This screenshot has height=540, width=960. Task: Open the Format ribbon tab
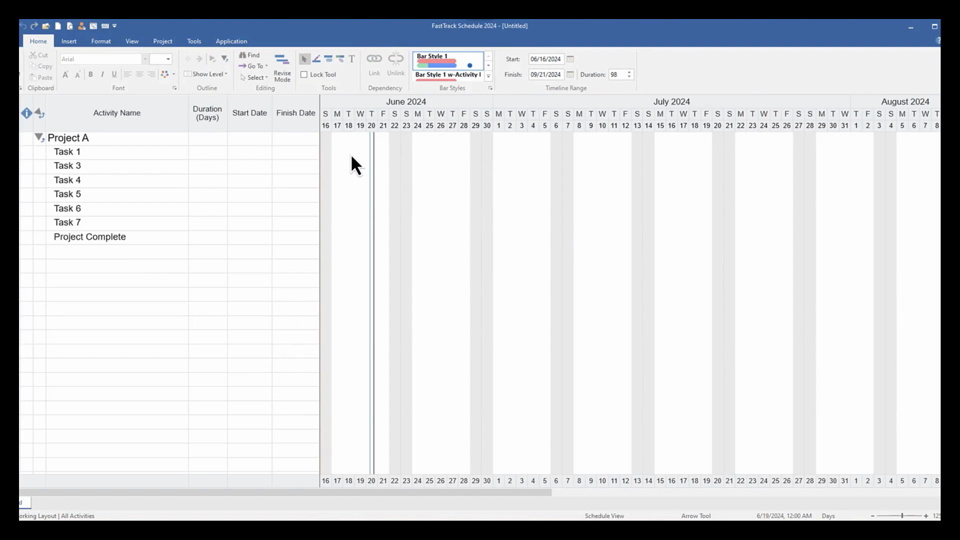click(101, 41)
